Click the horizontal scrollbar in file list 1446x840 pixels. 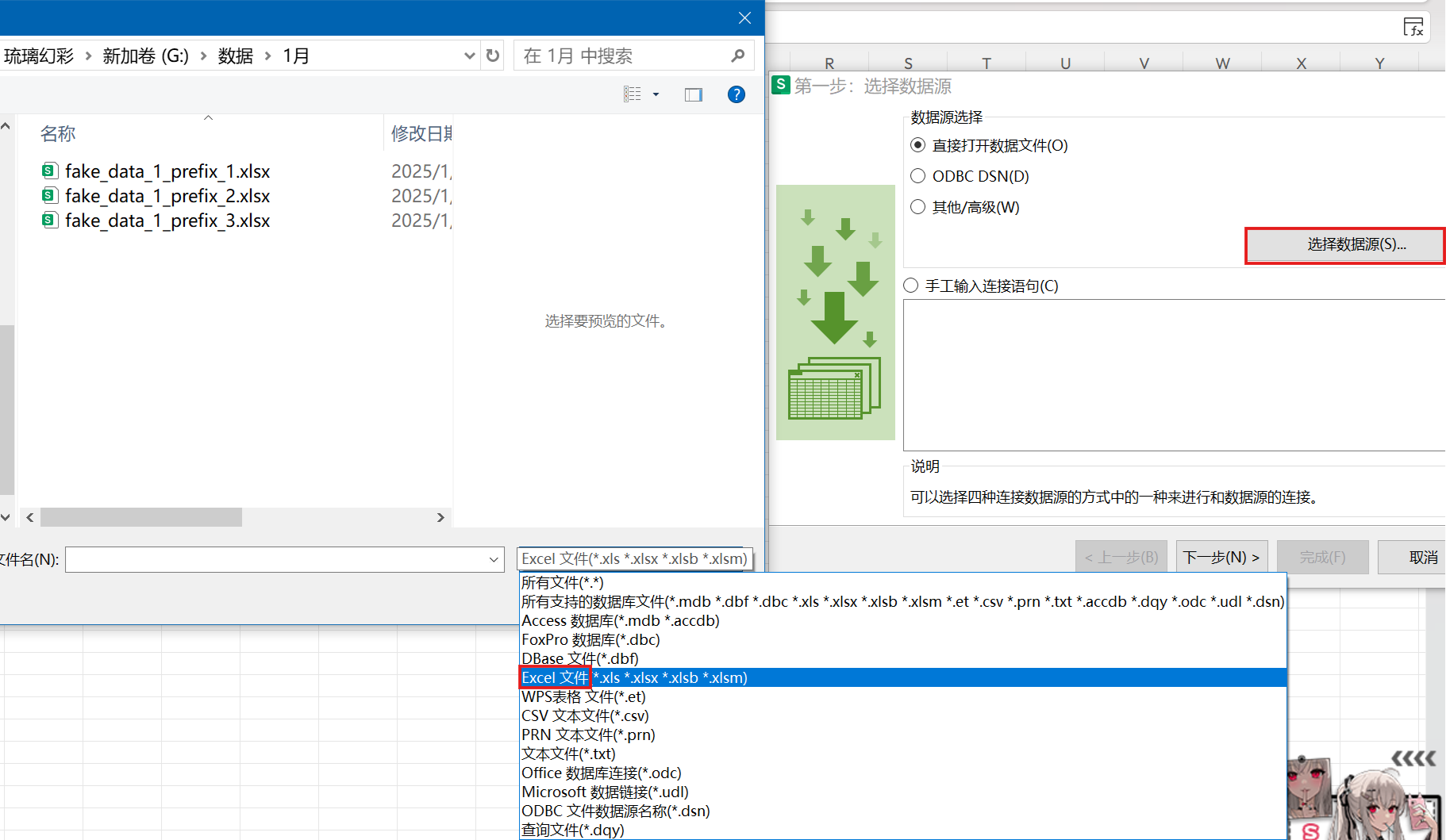point(141,517)
